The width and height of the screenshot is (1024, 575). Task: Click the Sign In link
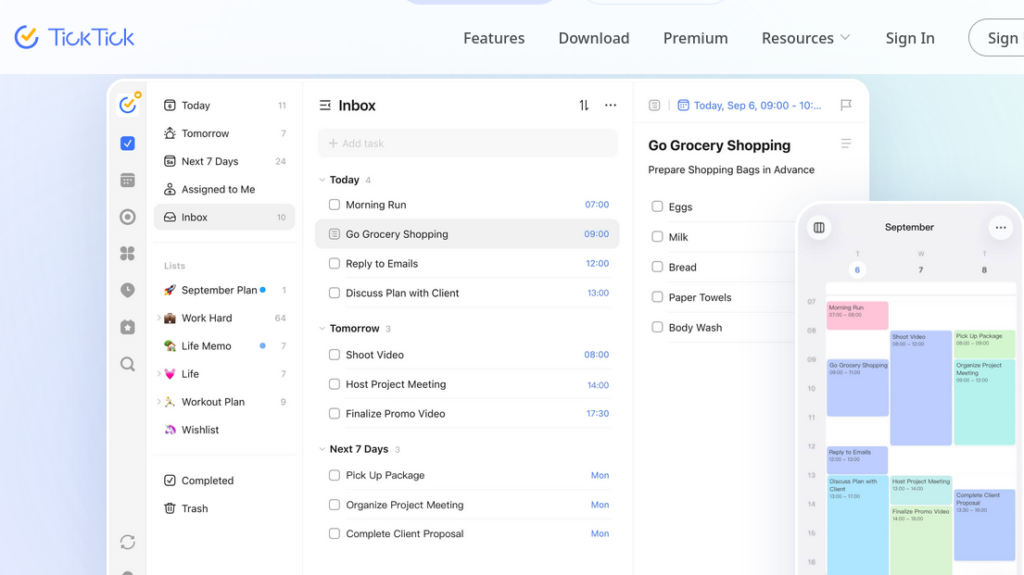point(910,38)
